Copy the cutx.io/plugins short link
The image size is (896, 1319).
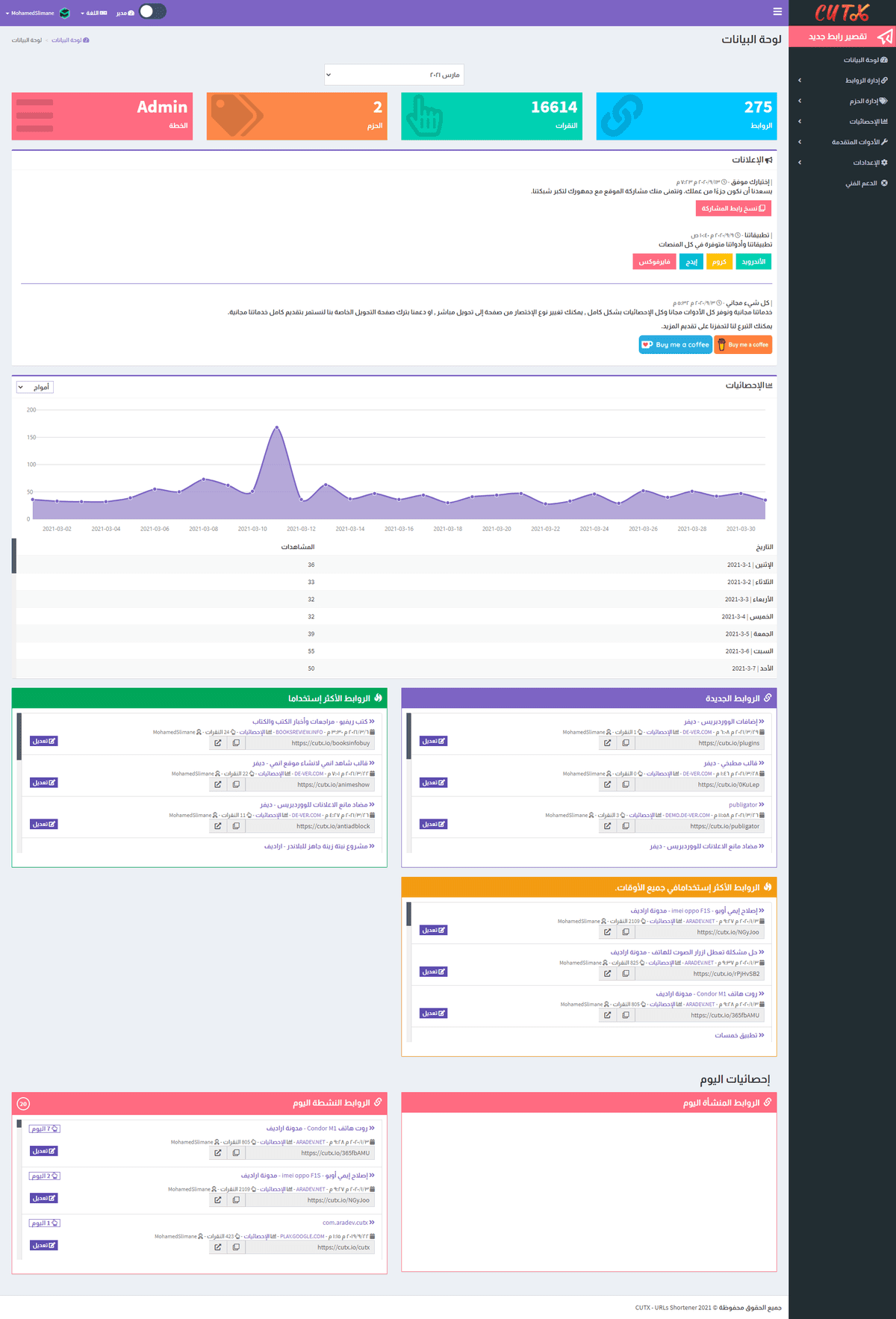point(626,743)
